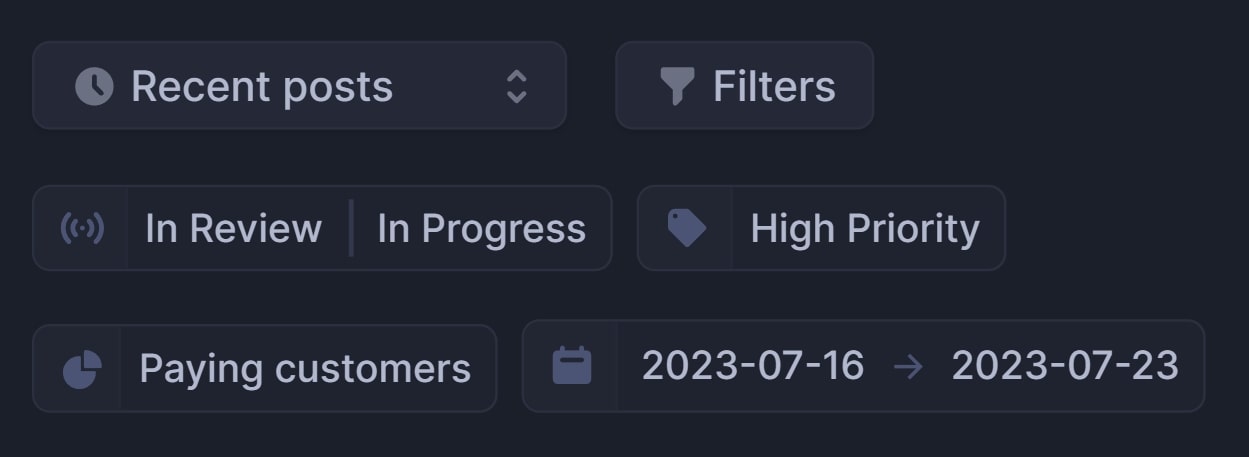The image size is (1249, 457).
Task: Click the tag icon before High Priority
Action: [686, 228]
